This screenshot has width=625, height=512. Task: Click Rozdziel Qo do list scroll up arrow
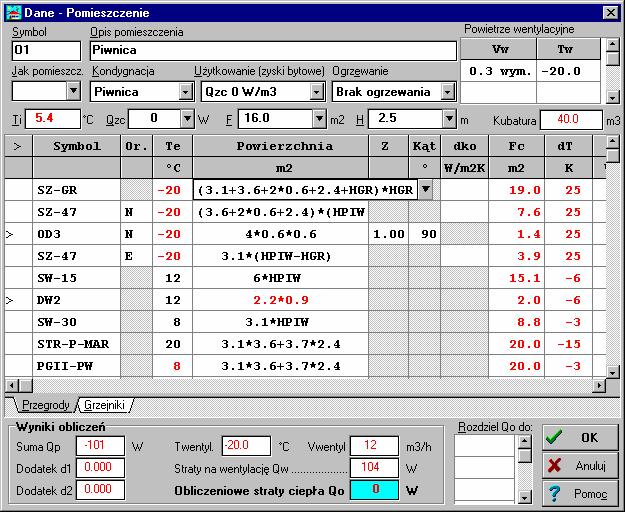525,441
